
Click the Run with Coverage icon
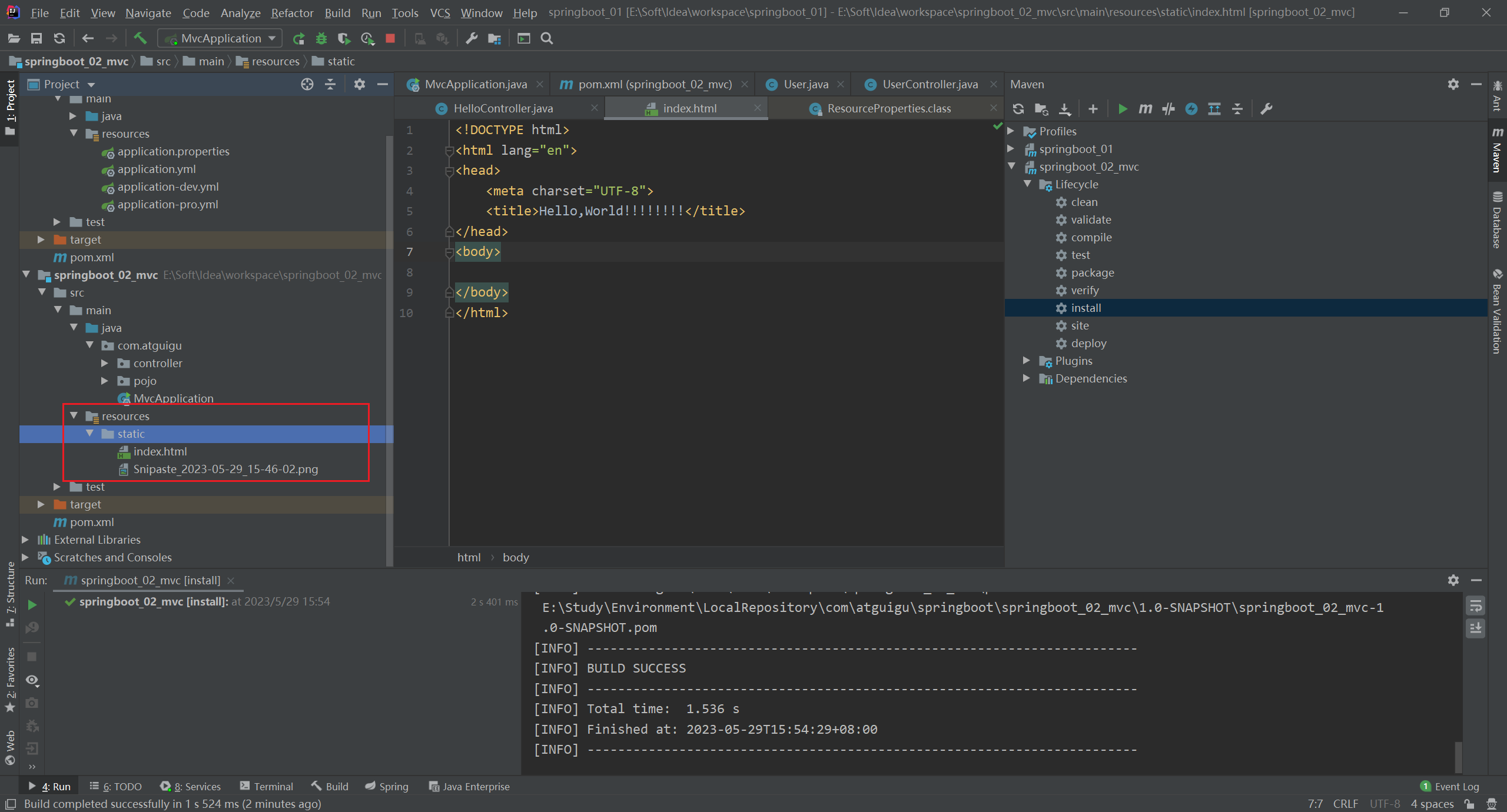[344, 38]
